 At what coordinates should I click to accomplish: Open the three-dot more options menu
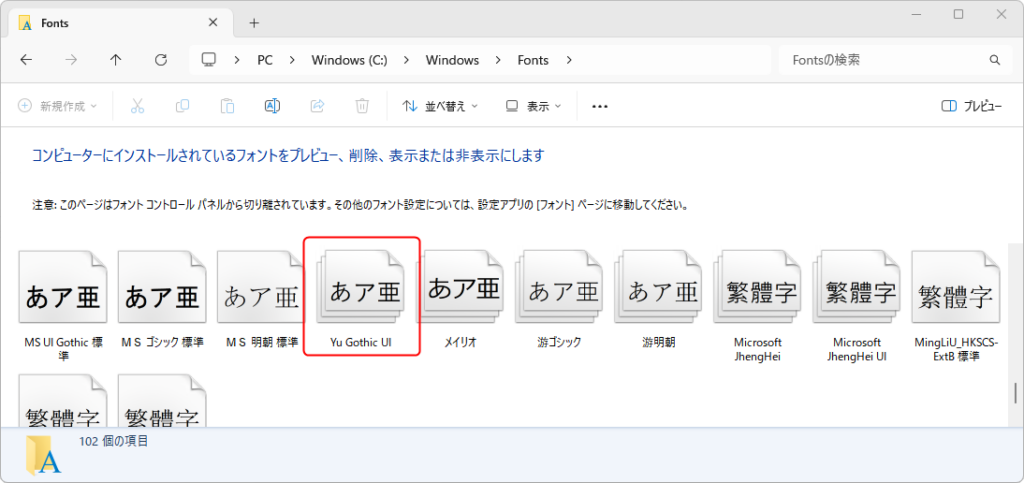(x=600, y=106)
